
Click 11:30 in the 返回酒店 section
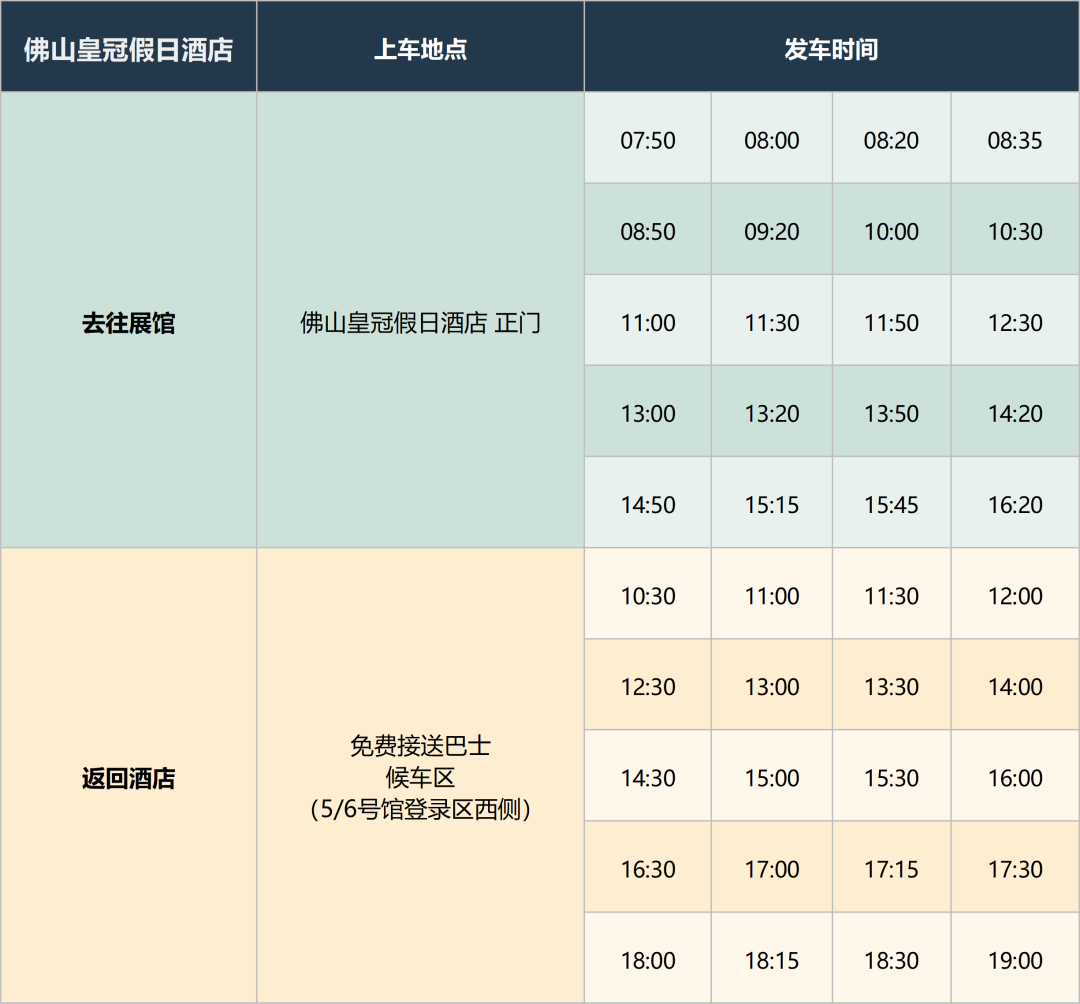click(891, 594)
